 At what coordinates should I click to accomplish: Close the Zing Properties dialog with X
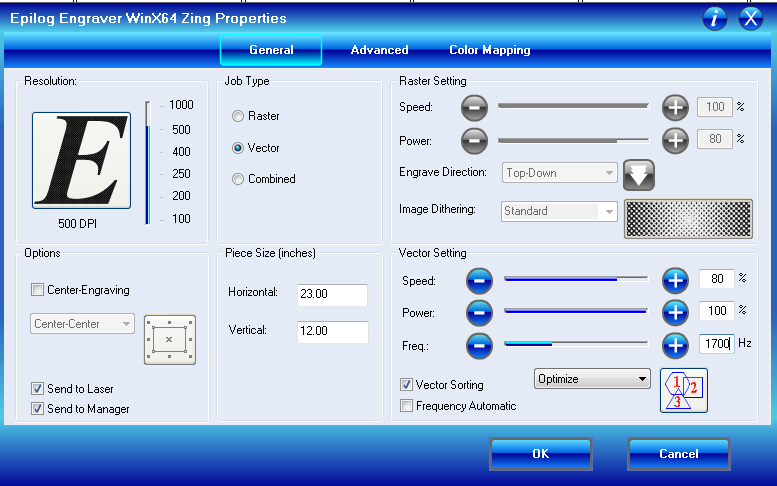751,19
